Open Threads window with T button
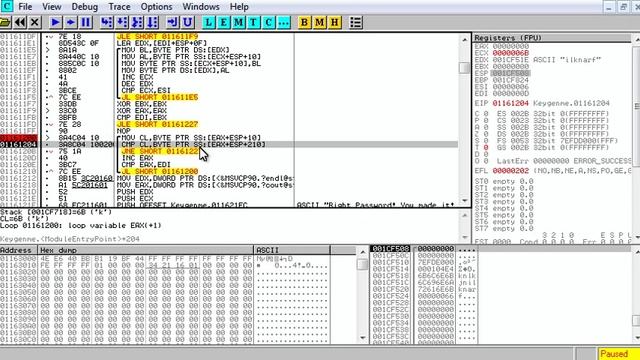Viewport: 640px width, 360px height. pos(253,22)
